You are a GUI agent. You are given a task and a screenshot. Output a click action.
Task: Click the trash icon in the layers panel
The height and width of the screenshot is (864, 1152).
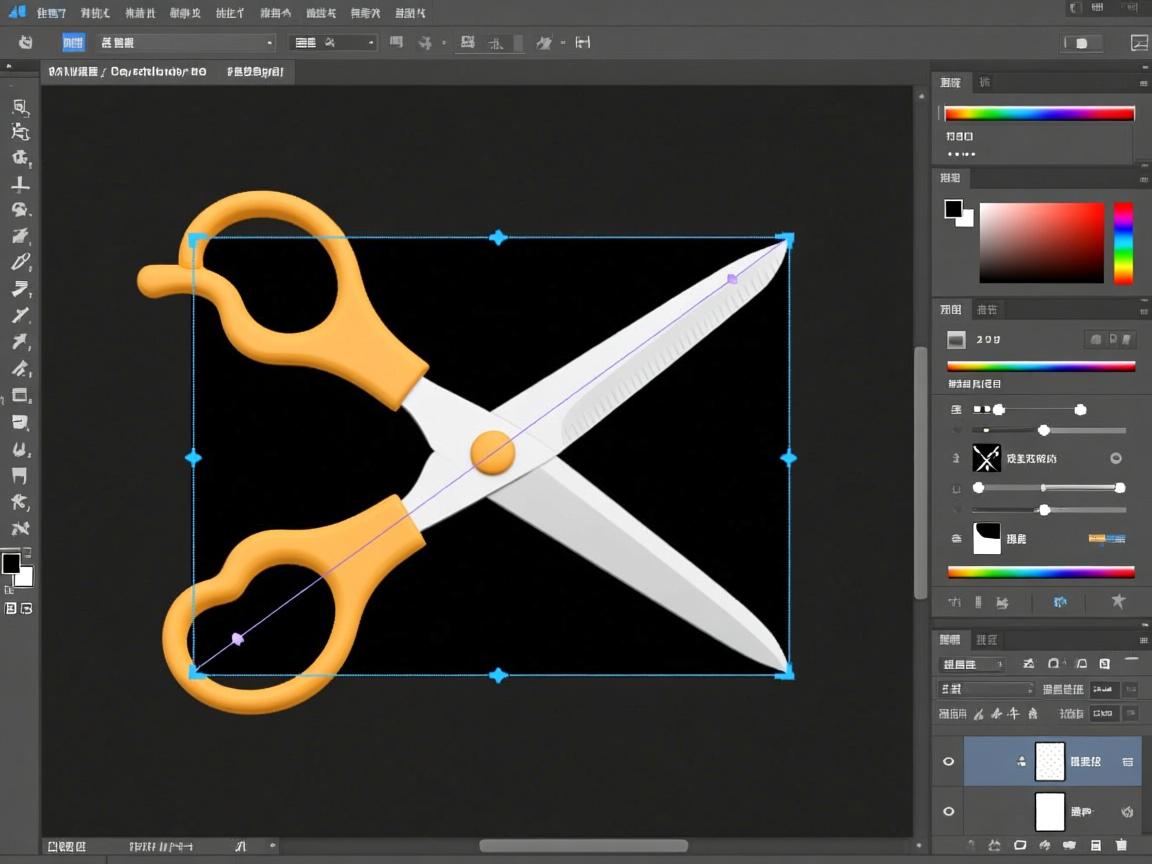pyautogui.click(x=1121, y=846)
